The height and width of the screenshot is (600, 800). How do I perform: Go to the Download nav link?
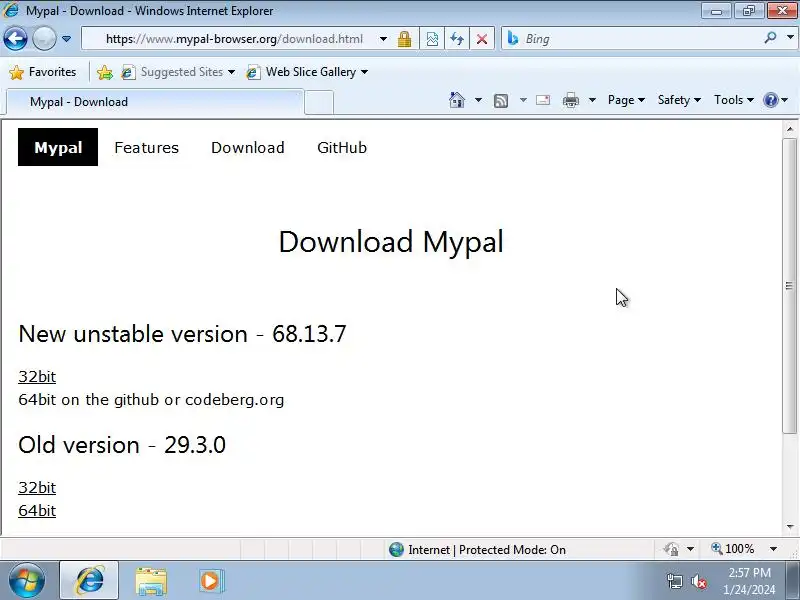(x=248, y=147)
